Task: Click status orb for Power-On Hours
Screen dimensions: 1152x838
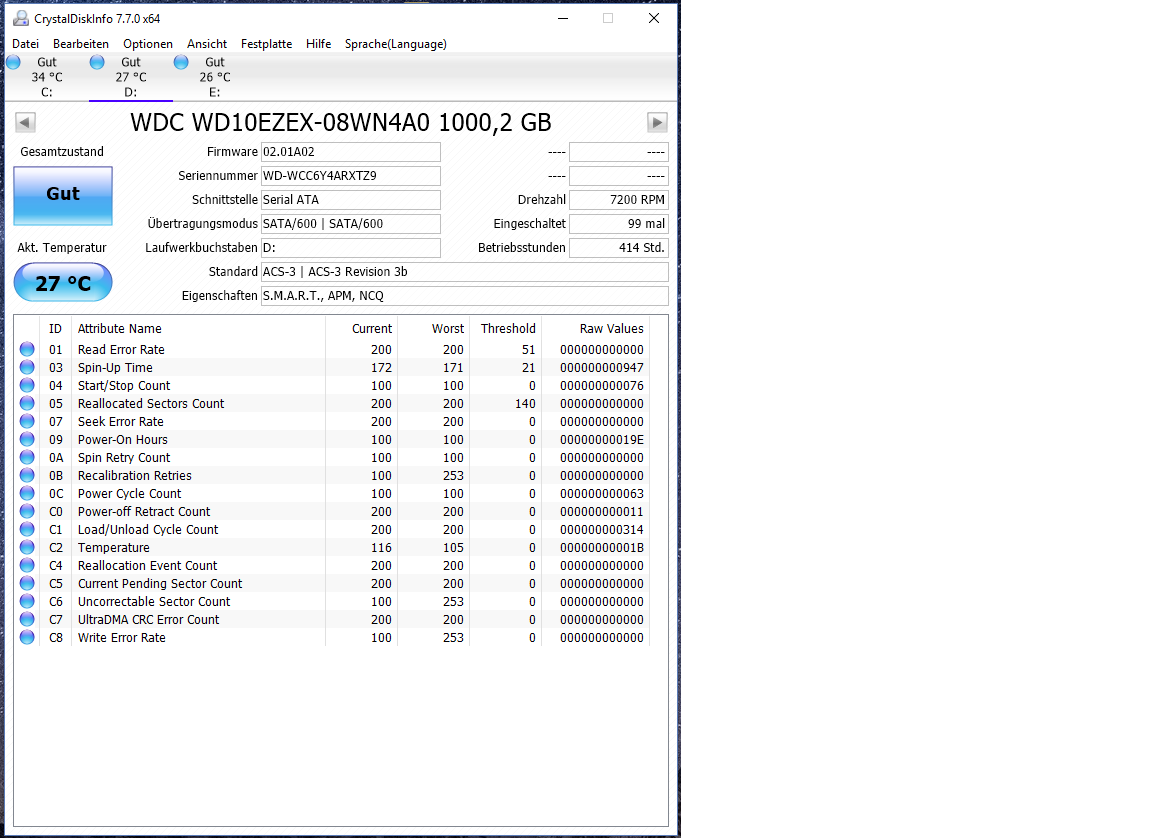Action: 27,439
